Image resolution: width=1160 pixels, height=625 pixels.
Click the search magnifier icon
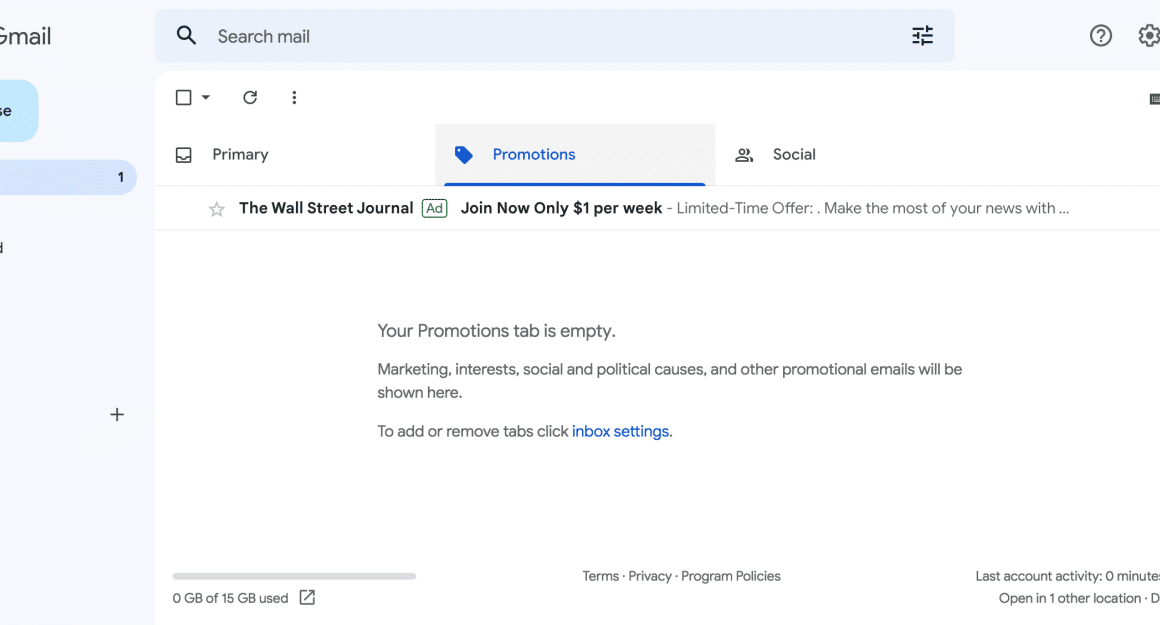point(186,36)
